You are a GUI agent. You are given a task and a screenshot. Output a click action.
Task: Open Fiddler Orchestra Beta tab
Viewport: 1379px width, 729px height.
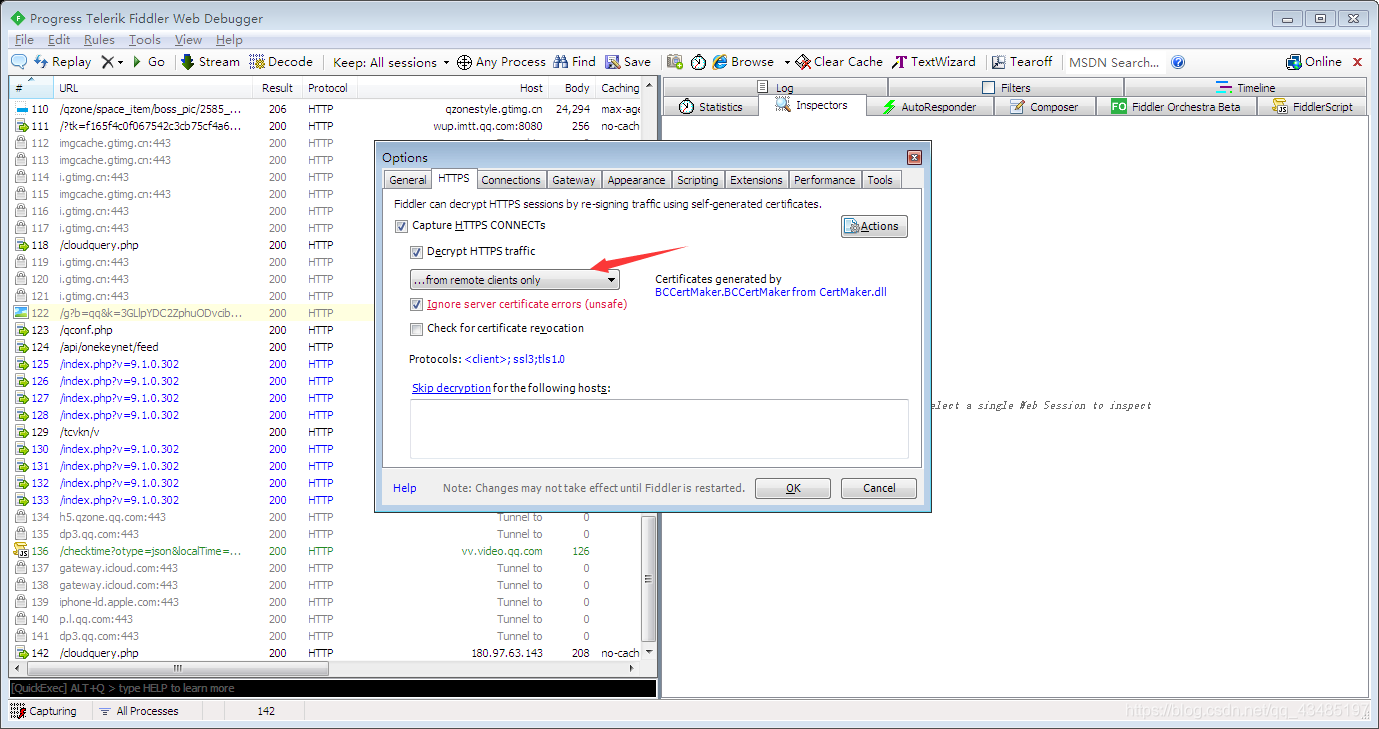click(1176, 107)
